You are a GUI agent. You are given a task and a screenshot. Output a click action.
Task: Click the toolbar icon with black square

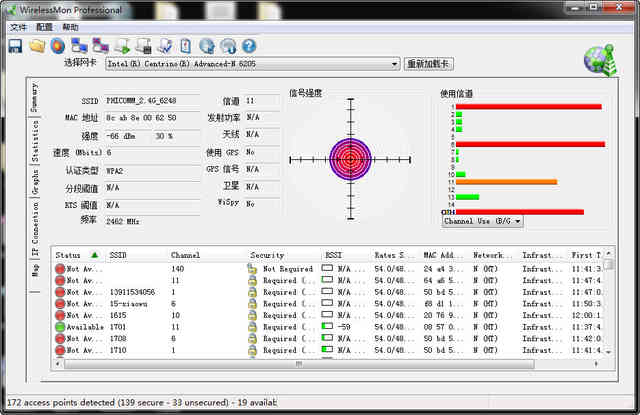(143, 46)
